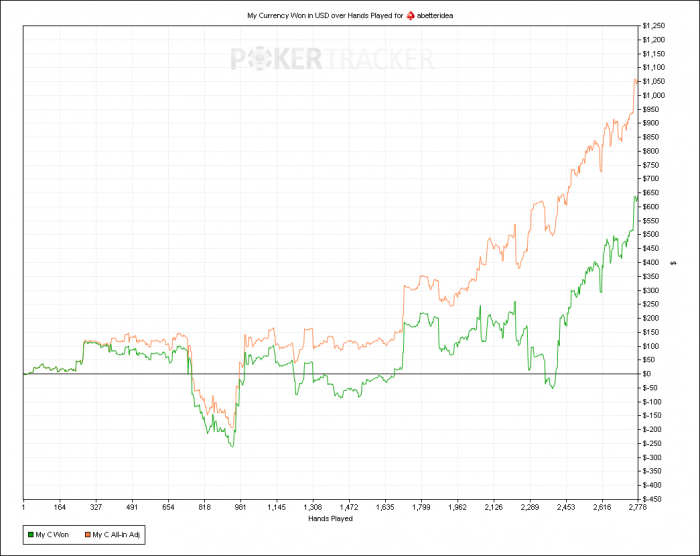Image resolution: width=700 pixels, height=556 pixels.
Task: Click the $650 y-axis value
Action: 651,192
